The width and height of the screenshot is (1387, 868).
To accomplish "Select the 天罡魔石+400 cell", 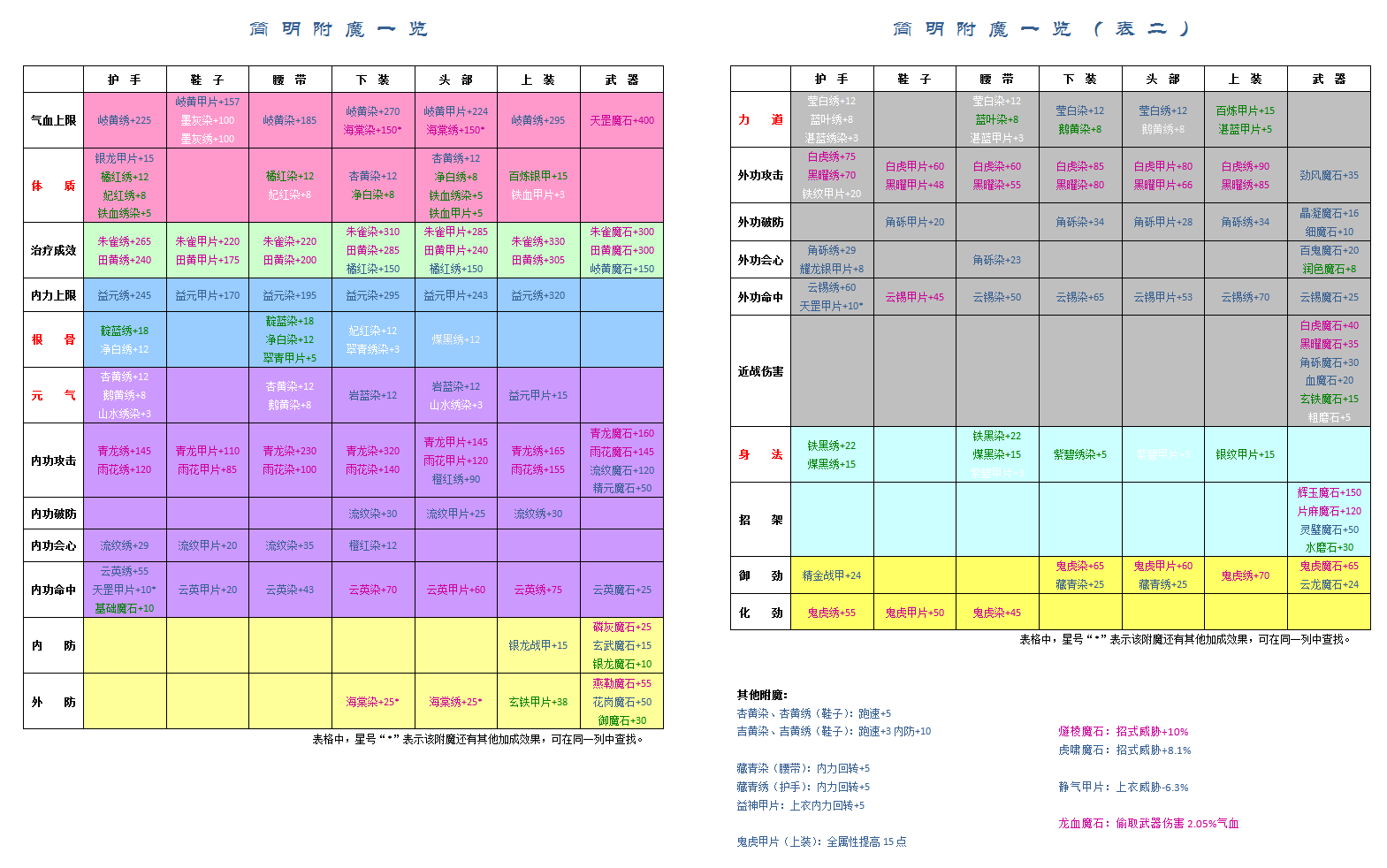I will 621,120.
